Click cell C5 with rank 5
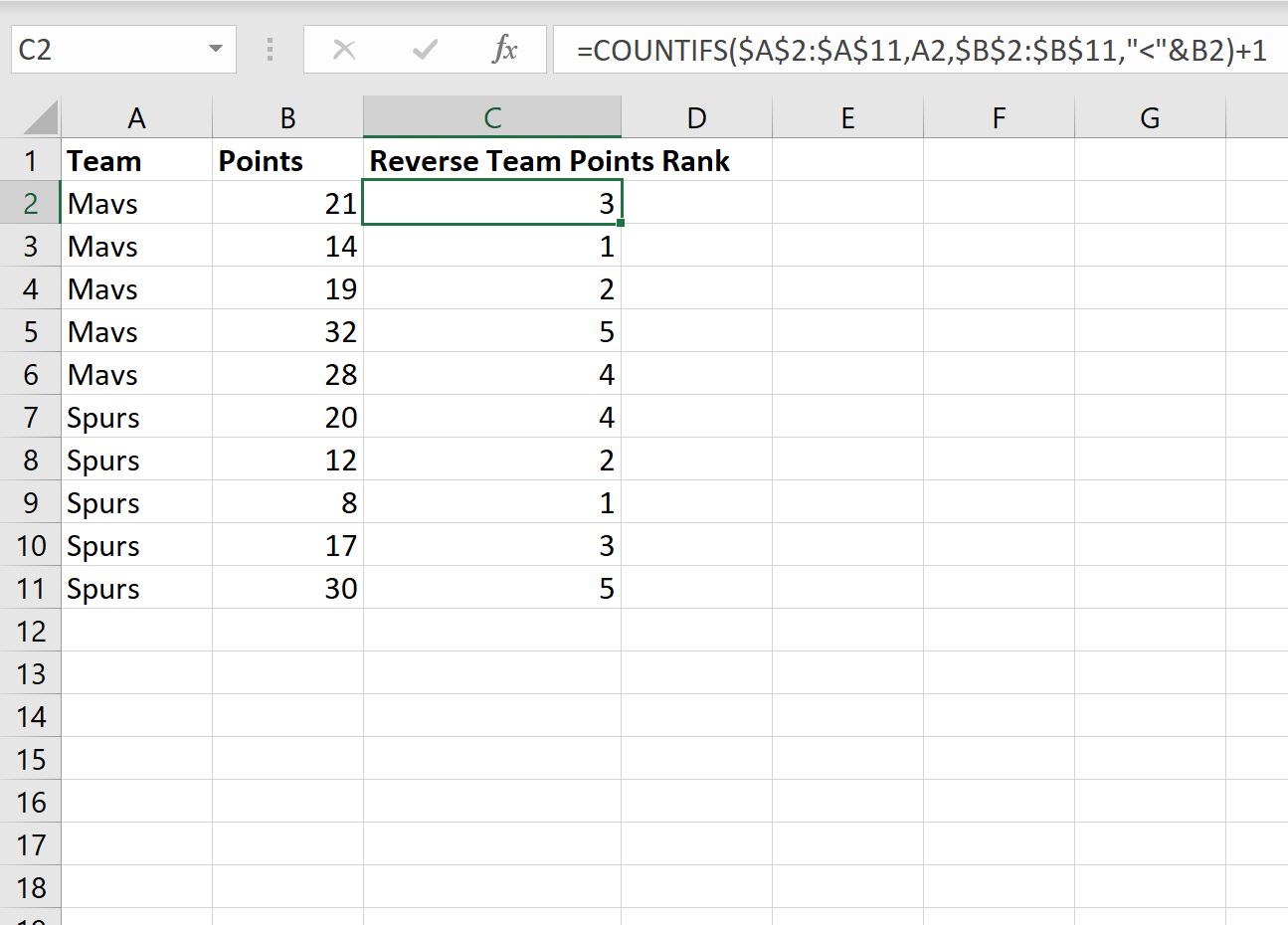 [x=492, y=331]
